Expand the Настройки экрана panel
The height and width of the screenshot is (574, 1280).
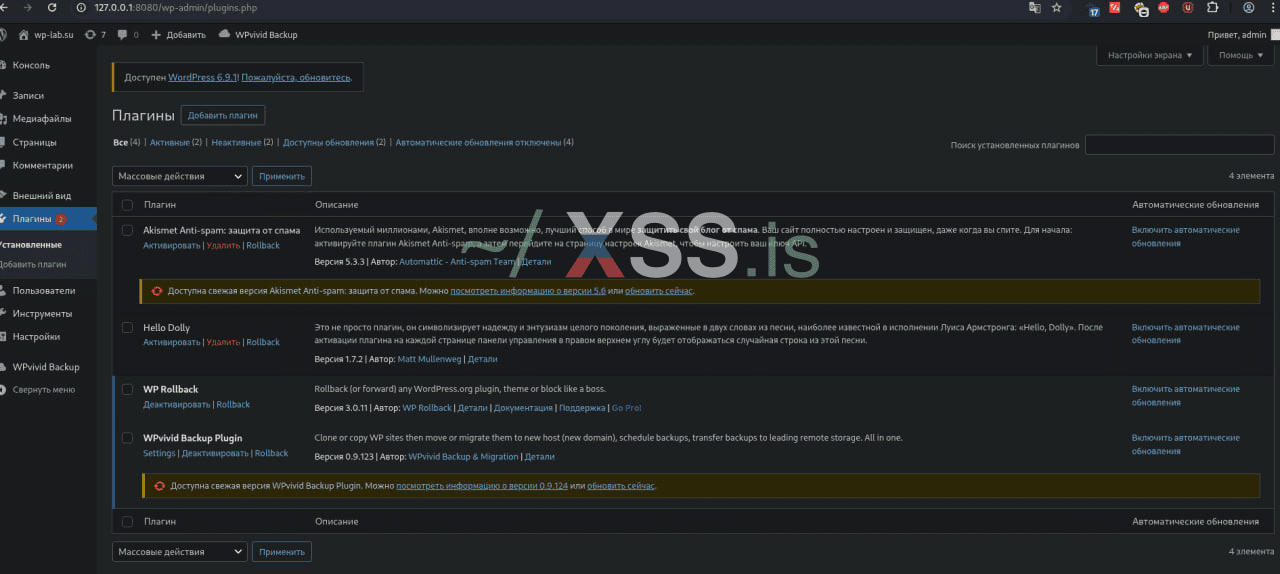click(x=1151, y=55)
